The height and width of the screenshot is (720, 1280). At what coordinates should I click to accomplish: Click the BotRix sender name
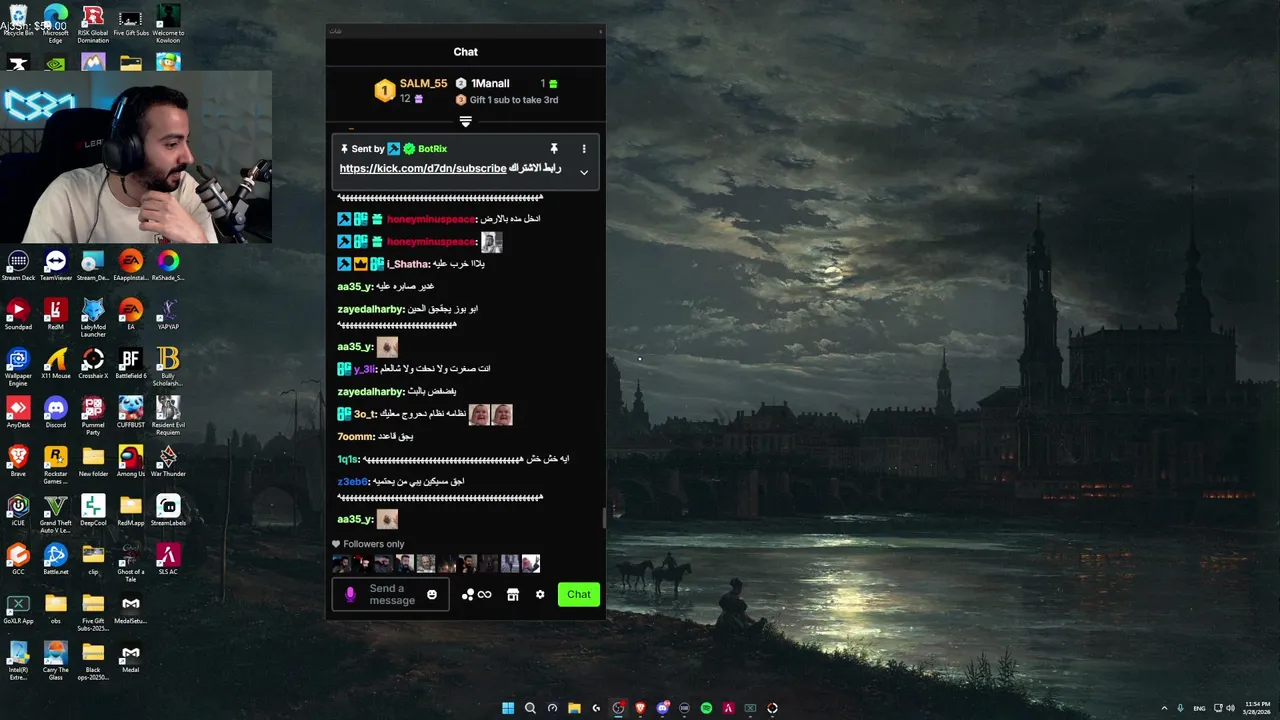coord(432,149)
